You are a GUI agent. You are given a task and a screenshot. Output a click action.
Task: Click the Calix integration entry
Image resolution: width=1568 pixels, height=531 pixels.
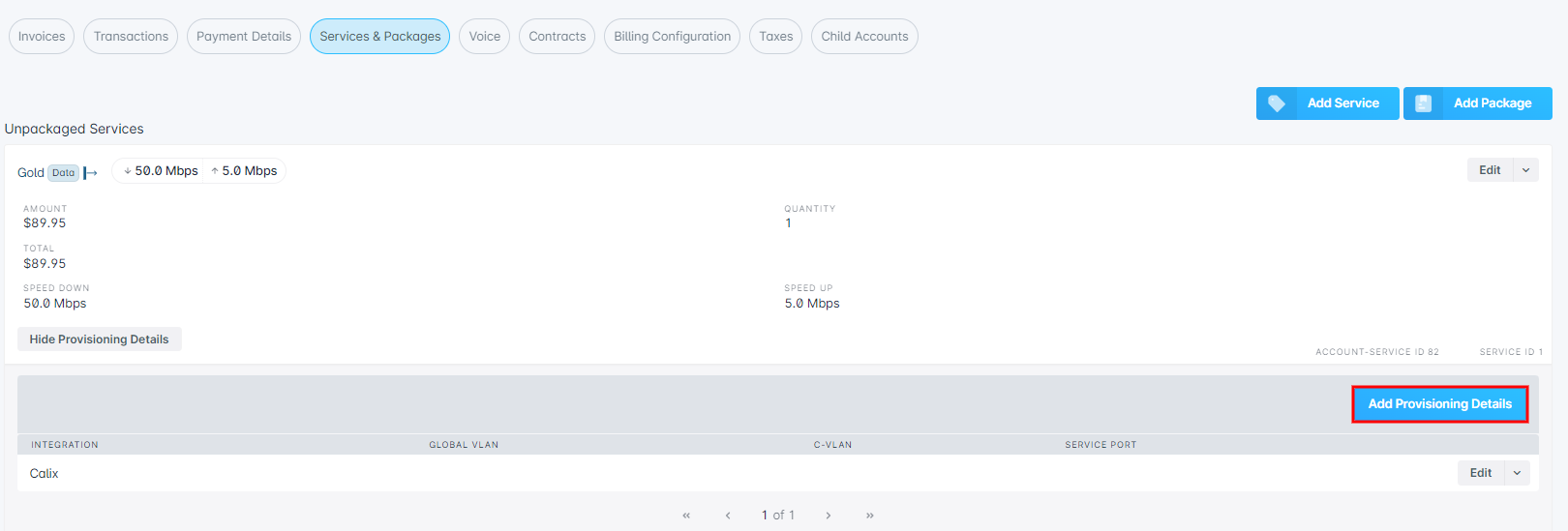[44, 474]
